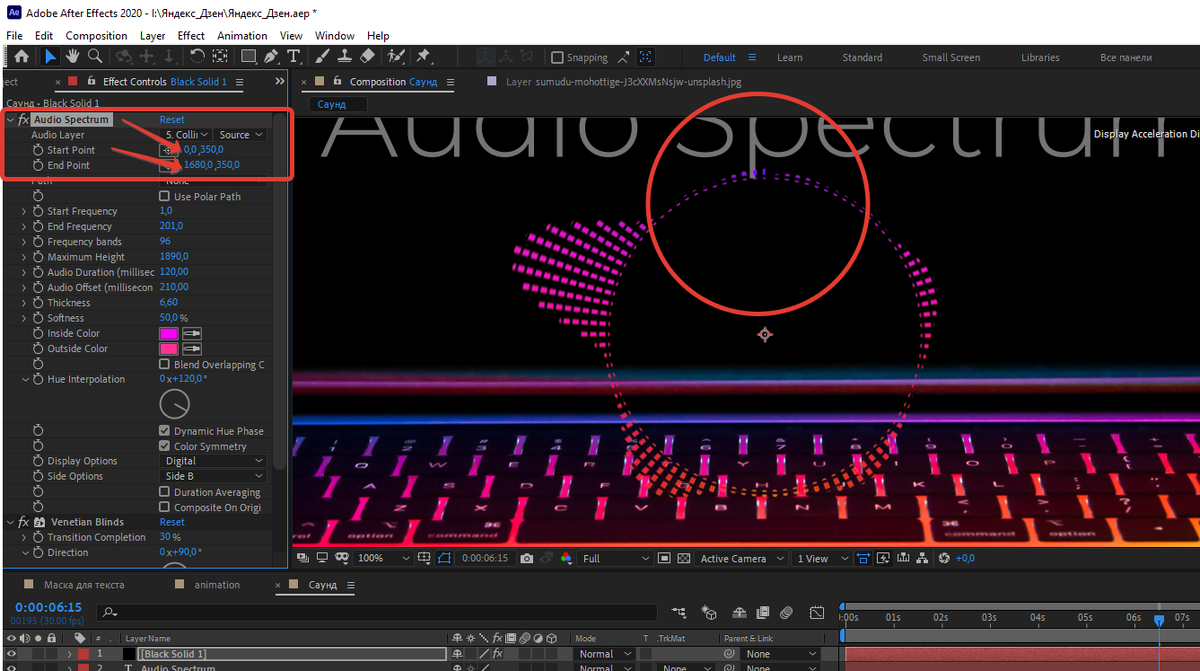Check Composite On Original option

(165, 508)
